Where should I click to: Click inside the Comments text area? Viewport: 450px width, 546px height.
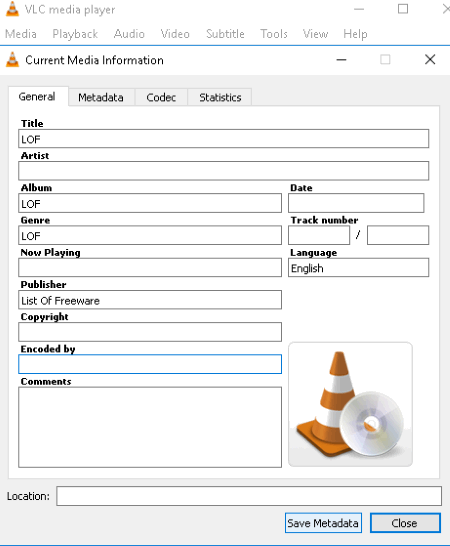[150, 427]
